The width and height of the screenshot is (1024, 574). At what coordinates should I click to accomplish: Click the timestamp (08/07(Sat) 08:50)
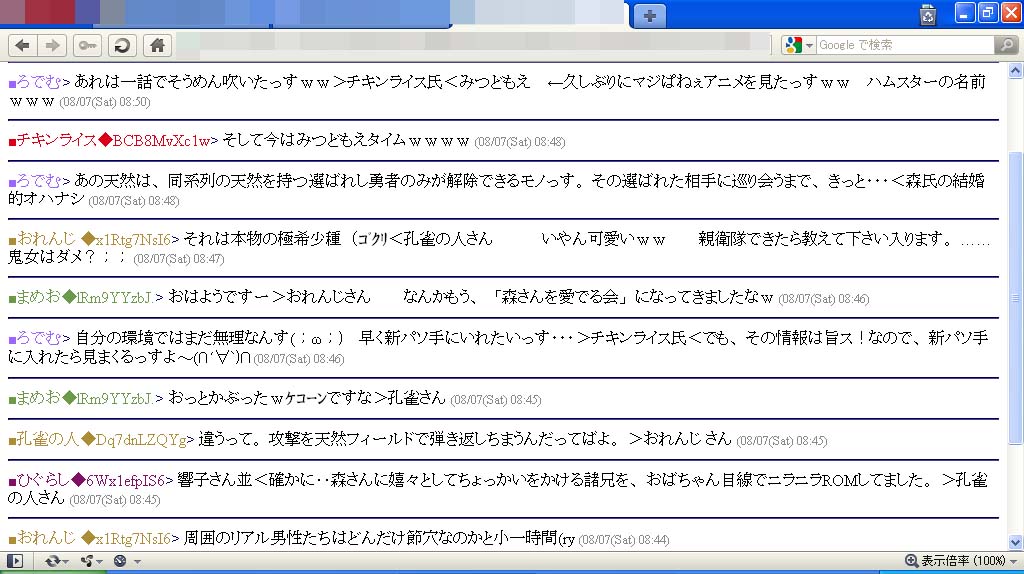(x=104, y=102)
